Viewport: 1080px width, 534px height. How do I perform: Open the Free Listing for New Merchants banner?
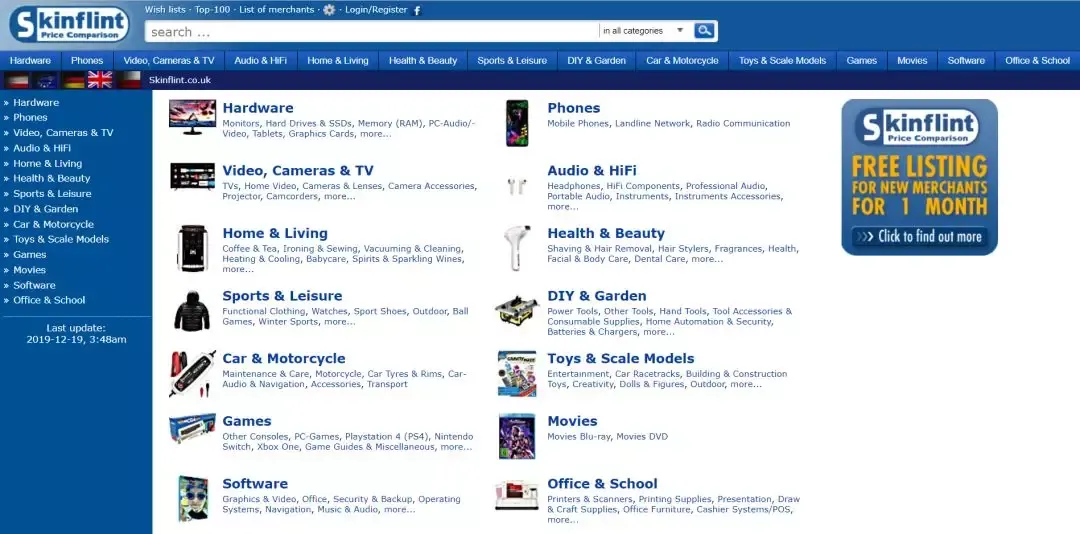920,177
